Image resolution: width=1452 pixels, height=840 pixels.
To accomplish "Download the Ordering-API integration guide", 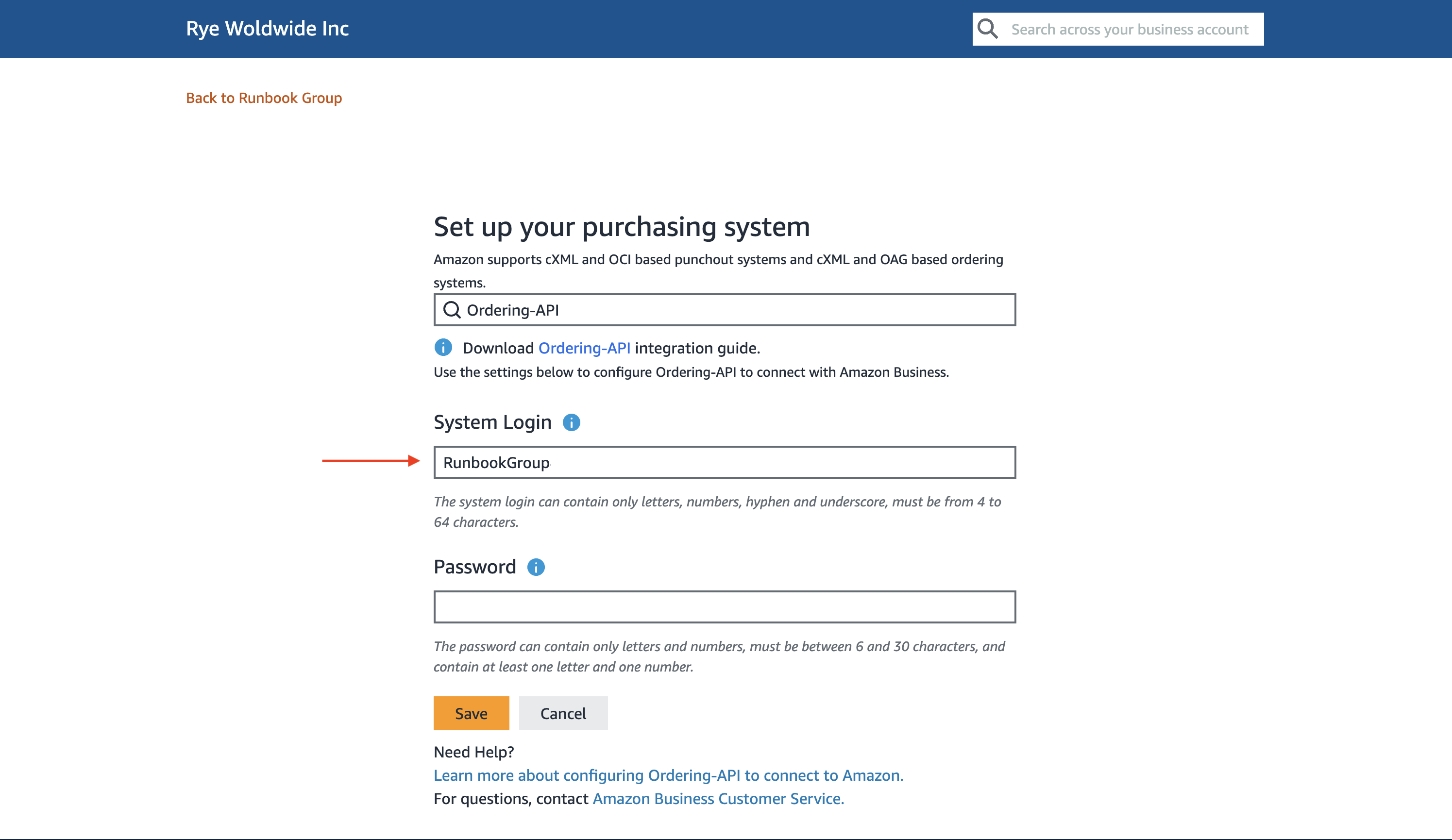I will tap(584, 347).
